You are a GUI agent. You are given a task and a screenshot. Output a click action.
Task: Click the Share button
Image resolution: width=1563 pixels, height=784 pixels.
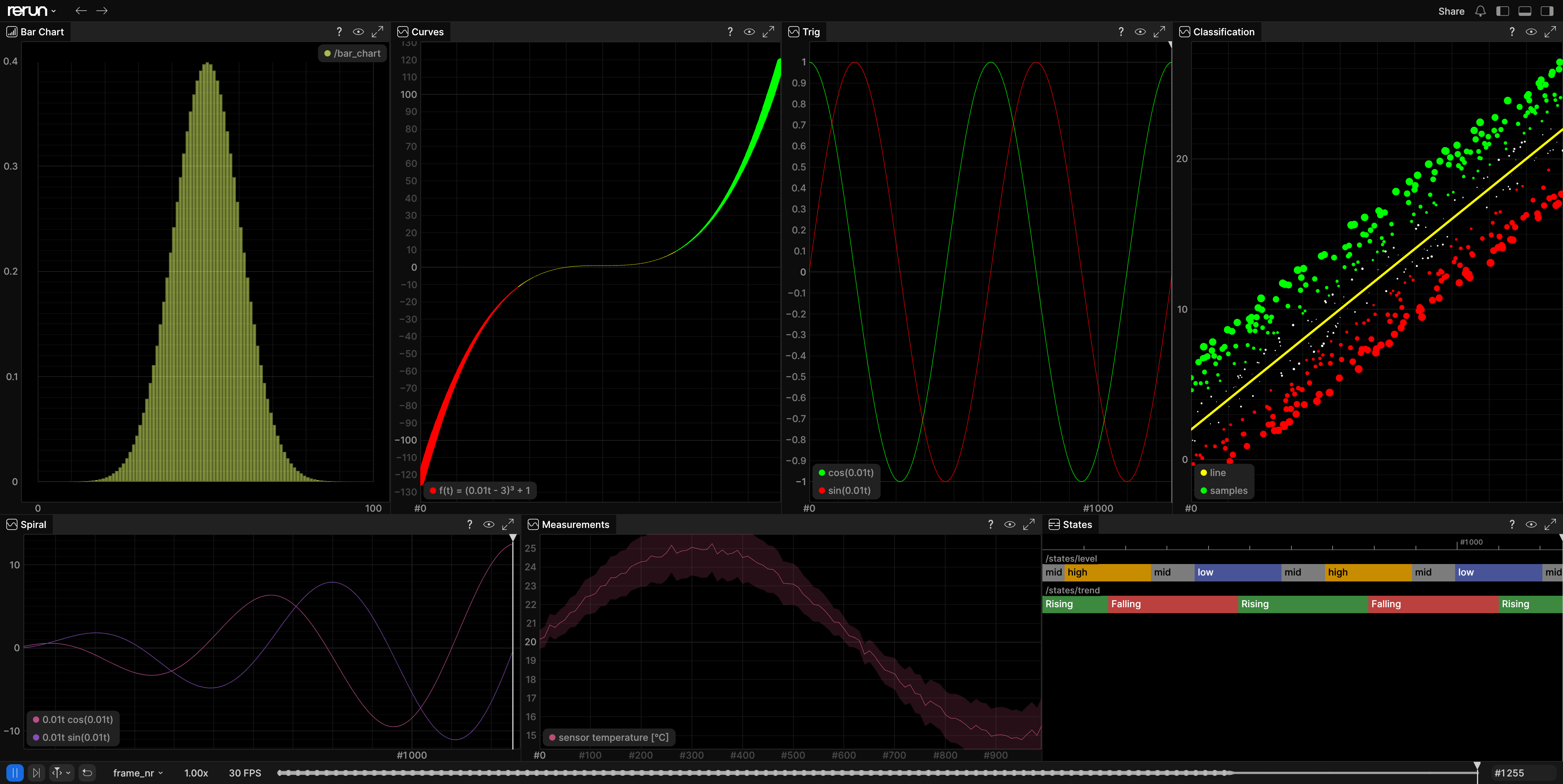(x=1451, y=11)
